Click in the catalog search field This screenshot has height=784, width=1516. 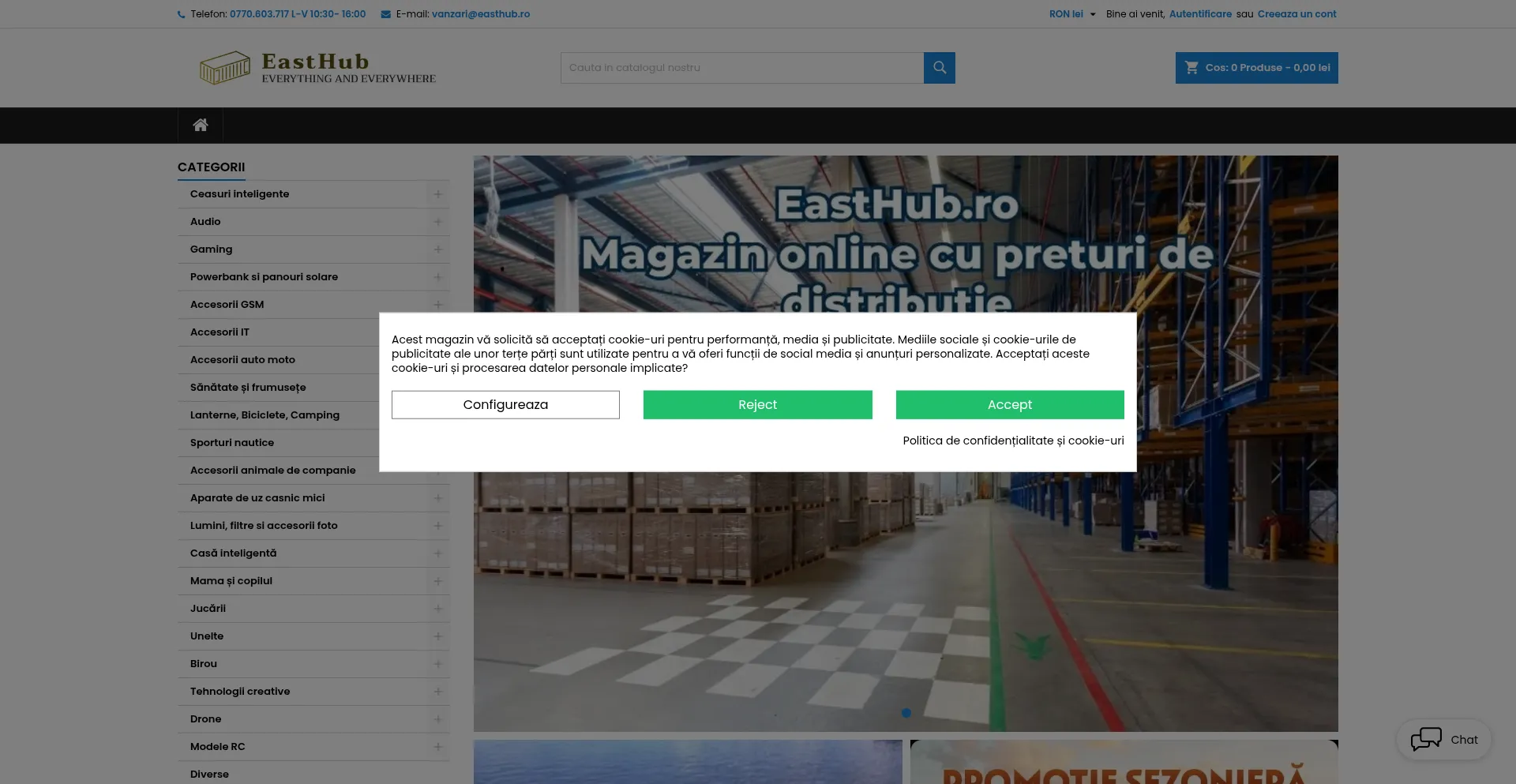click(742, 68)
